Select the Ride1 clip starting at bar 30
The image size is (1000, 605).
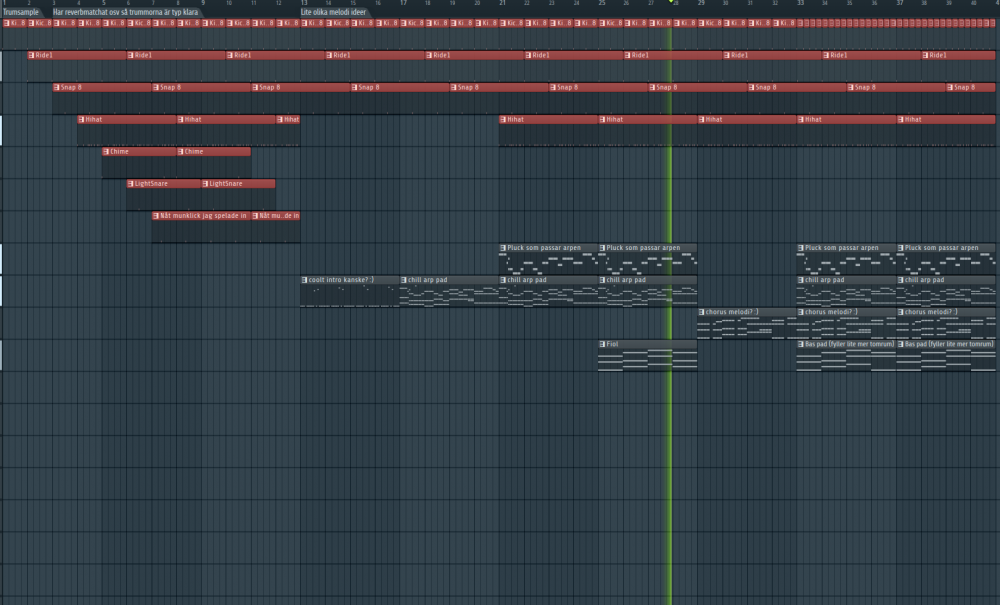[772, 55]
